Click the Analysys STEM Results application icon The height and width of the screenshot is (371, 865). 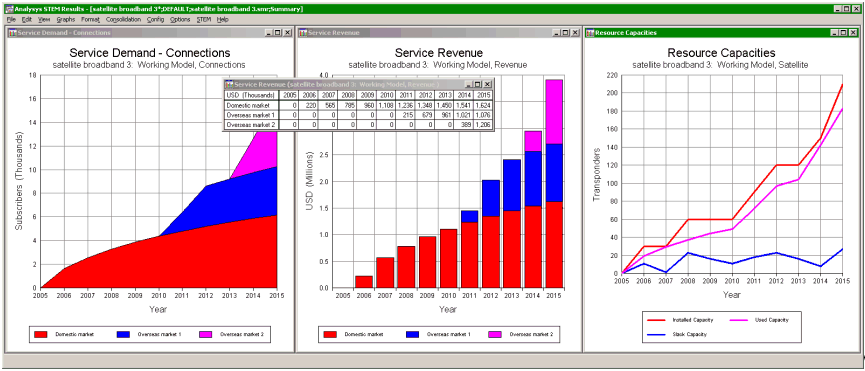point(9,9)
